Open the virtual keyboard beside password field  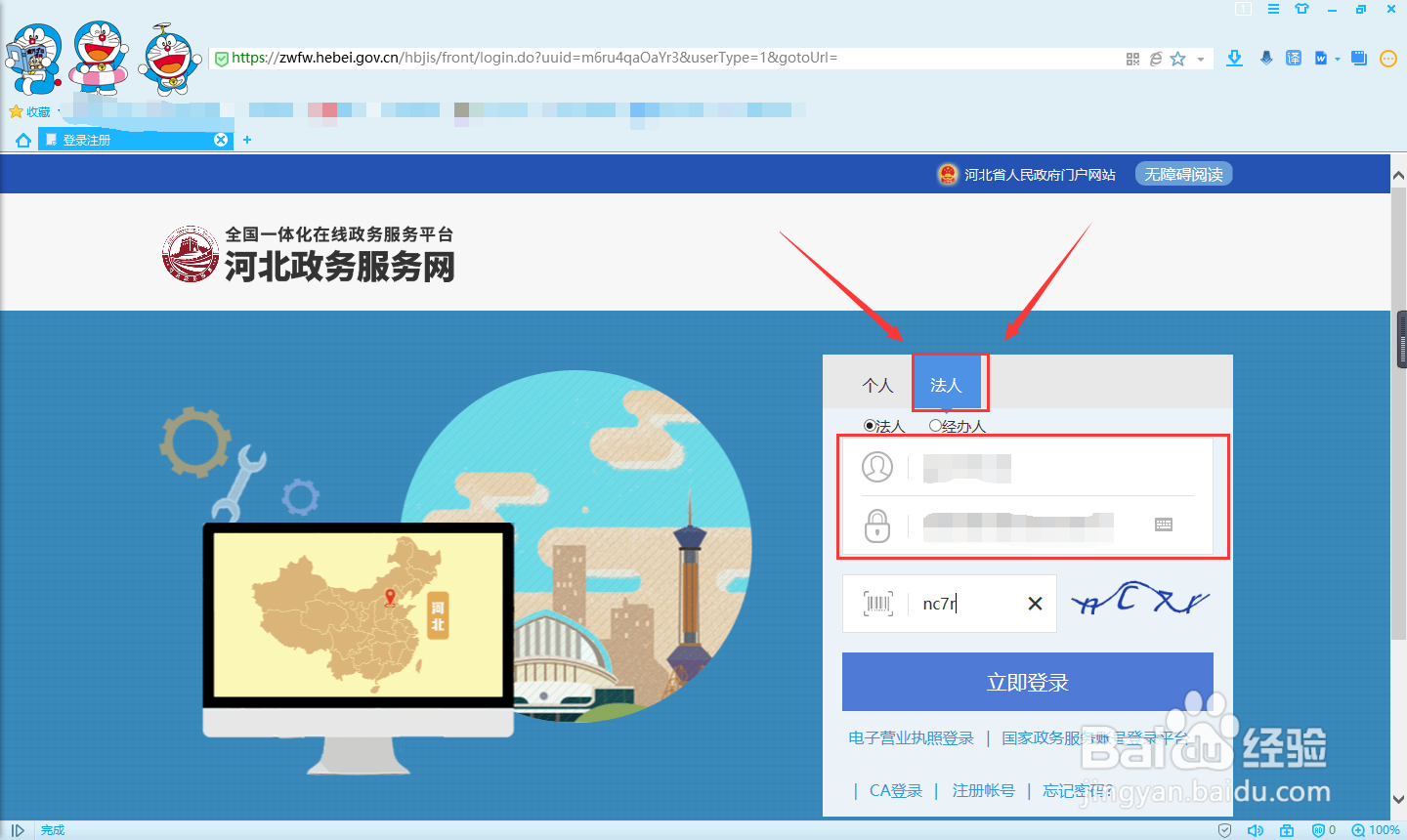click(x=1163, y=525)
